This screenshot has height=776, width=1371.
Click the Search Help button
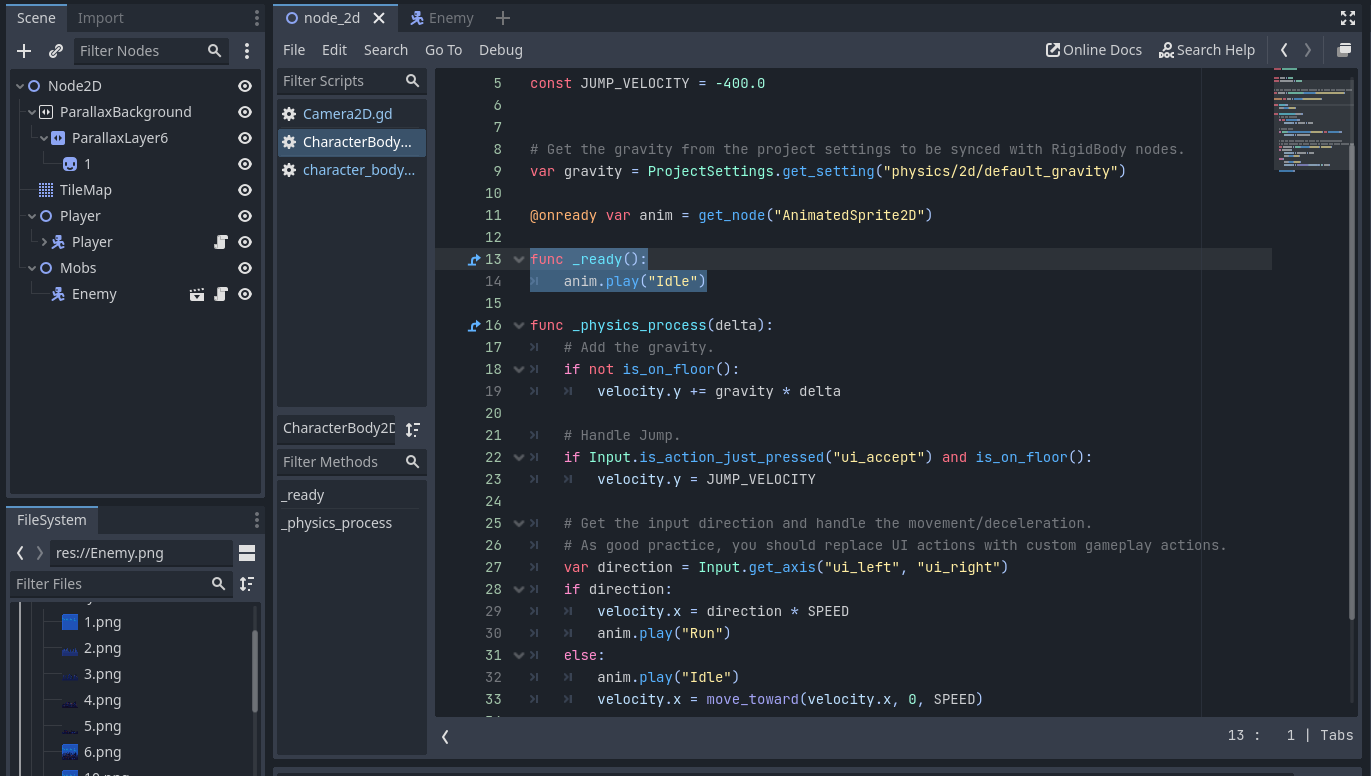coord(1206,50)
